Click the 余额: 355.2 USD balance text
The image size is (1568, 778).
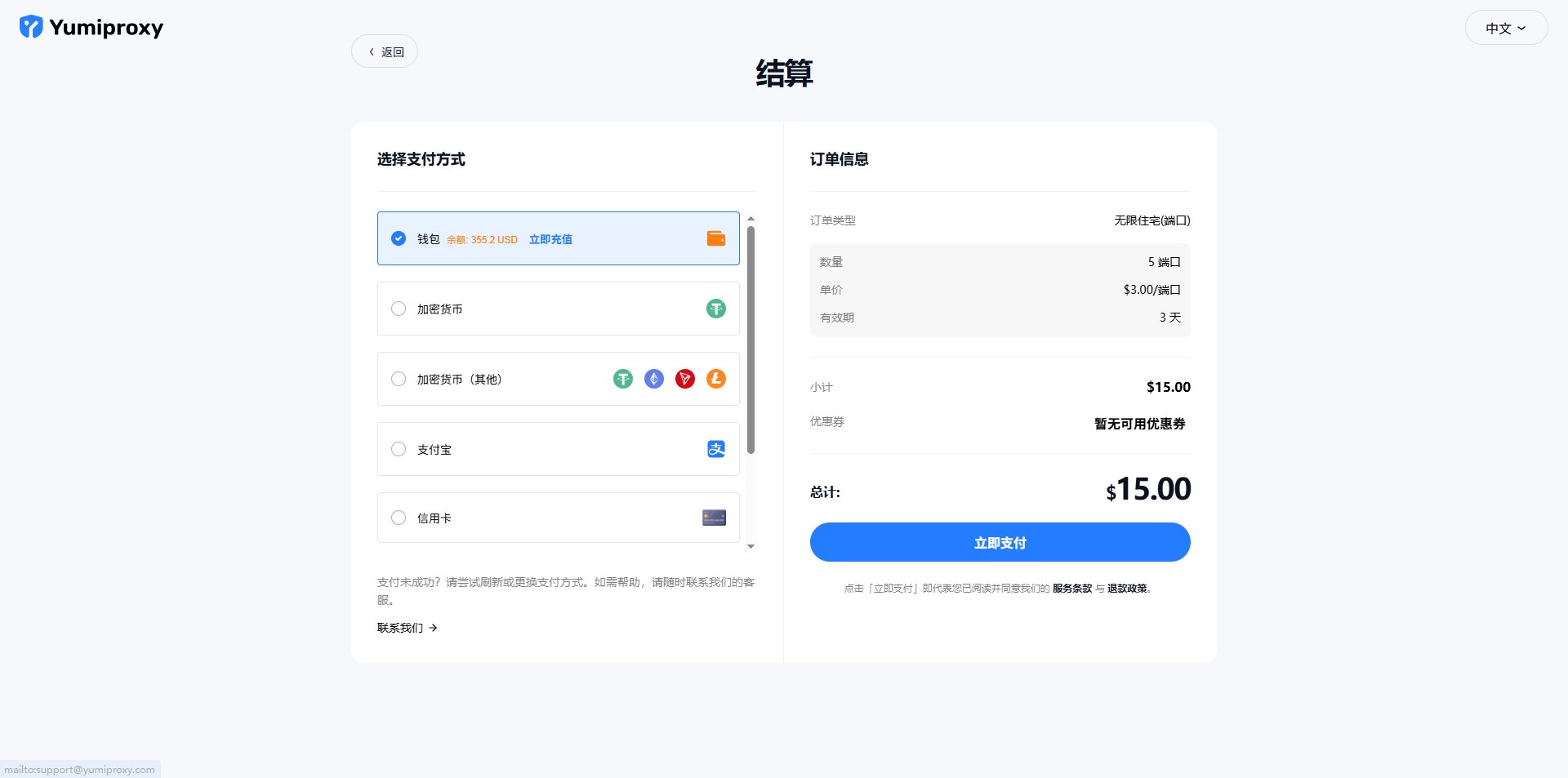point(482,240)
